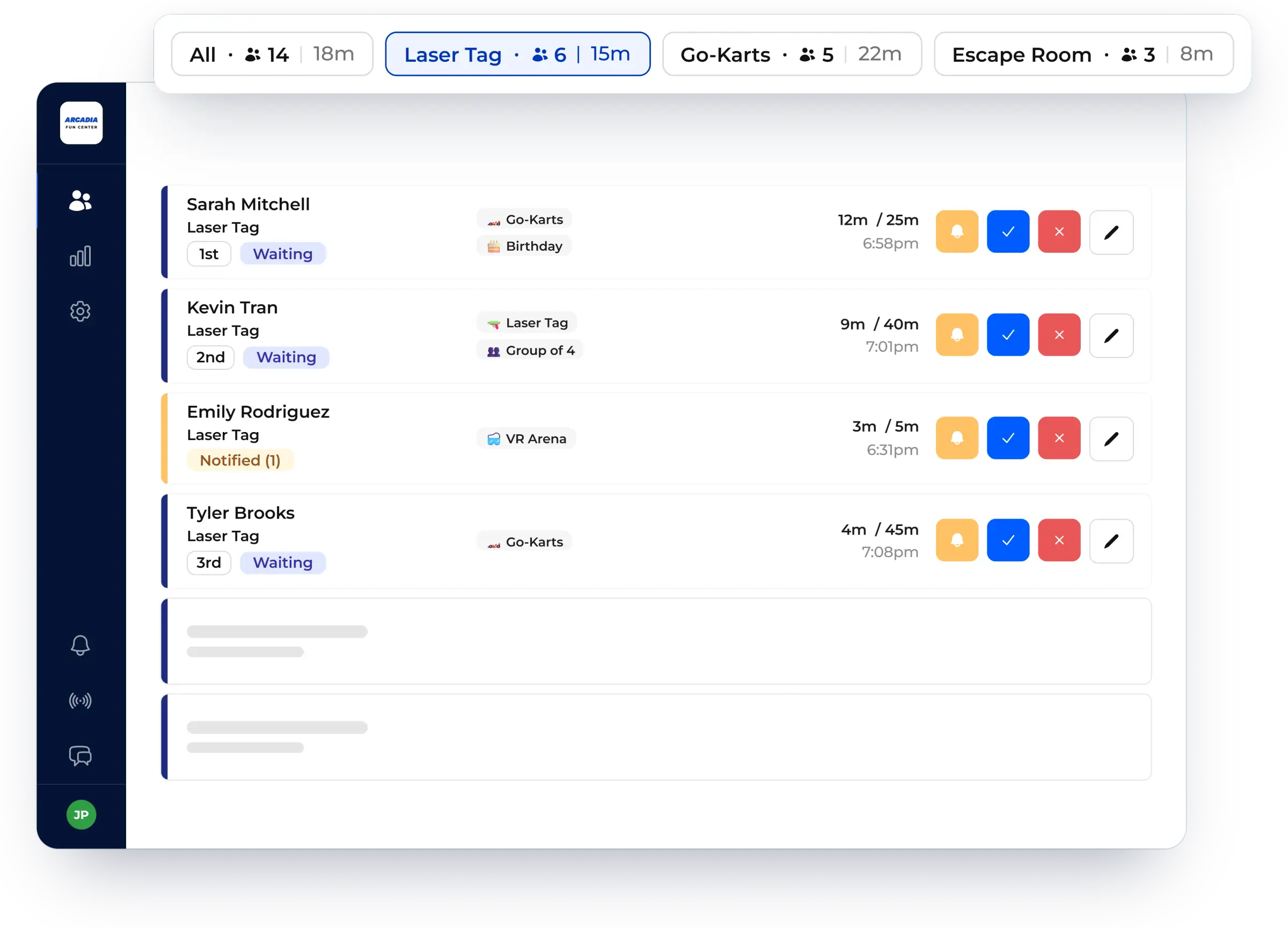Notify Sarah Mitchell with the bell button
The height and width of the screenshot is (928, 1288).
tap(957, 232)
